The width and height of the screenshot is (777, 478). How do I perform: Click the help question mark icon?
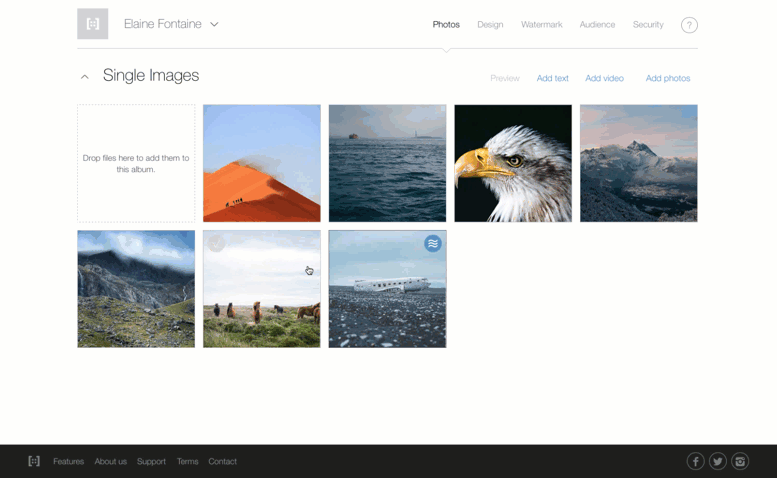click(689, 25)
